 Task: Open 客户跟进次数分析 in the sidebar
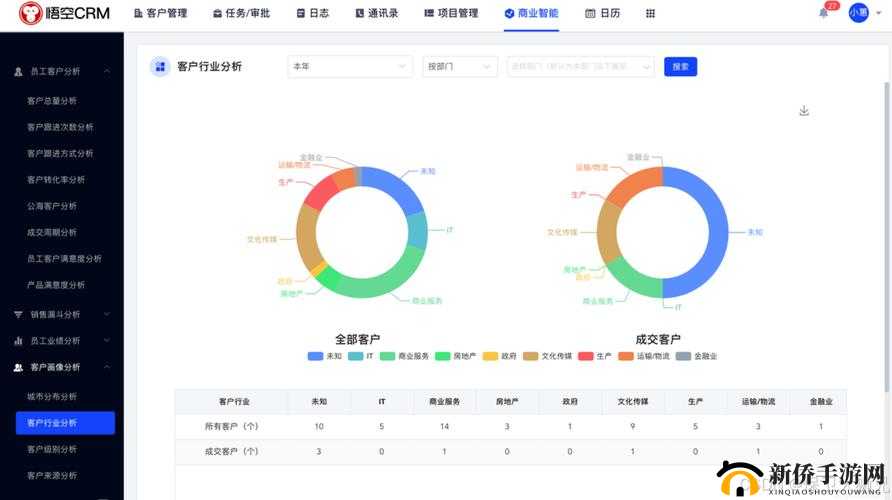coord(60,127)
